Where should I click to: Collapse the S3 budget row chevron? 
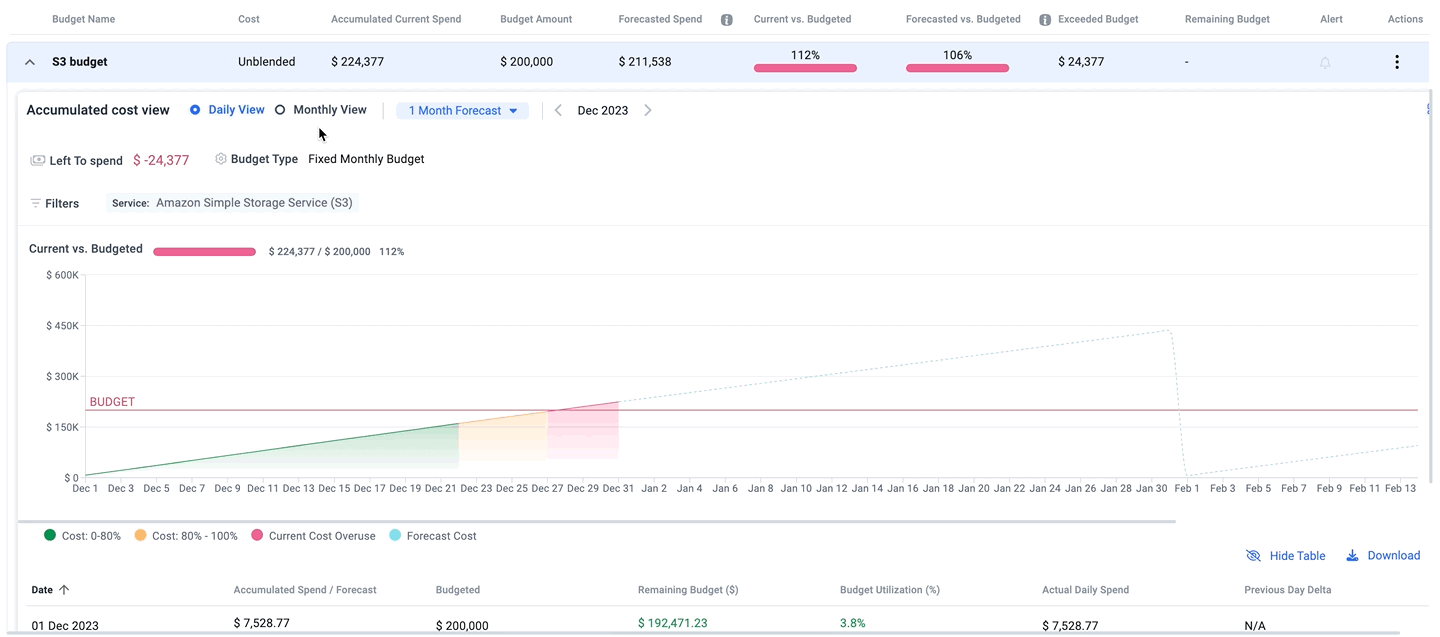click(30, 62)
